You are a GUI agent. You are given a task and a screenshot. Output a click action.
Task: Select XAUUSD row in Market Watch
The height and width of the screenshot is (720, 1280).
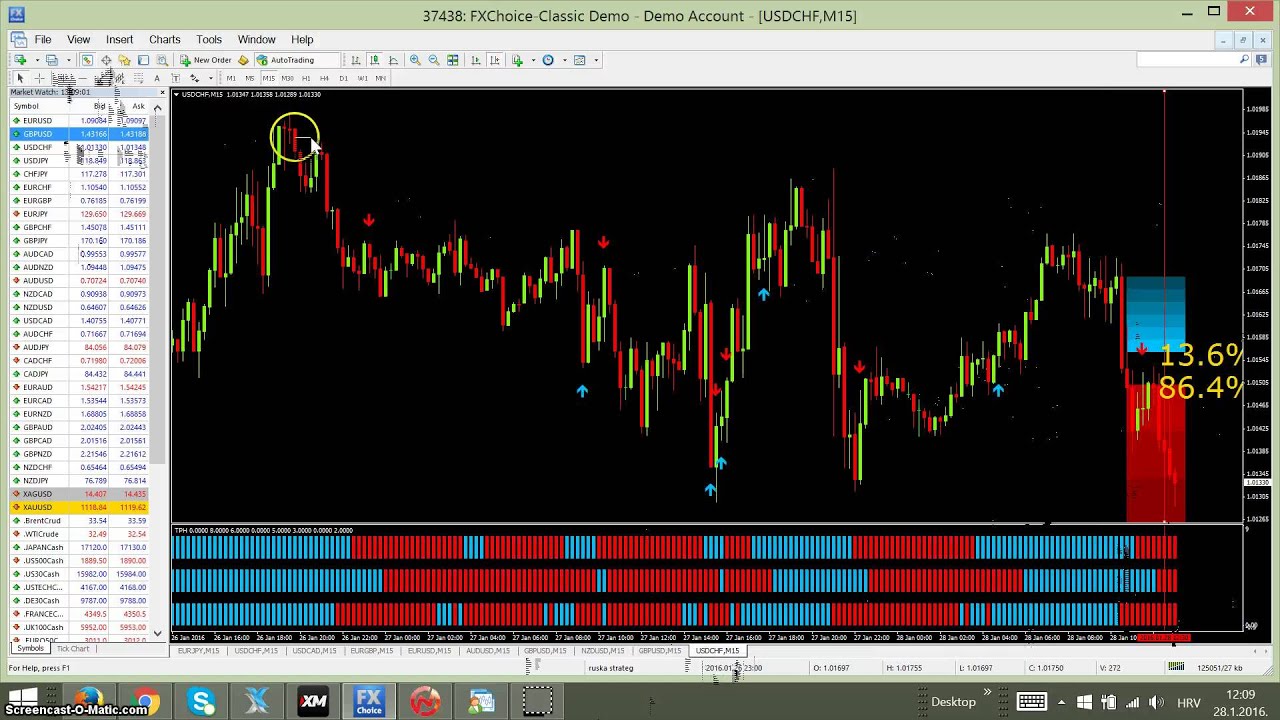click(80, 507)
